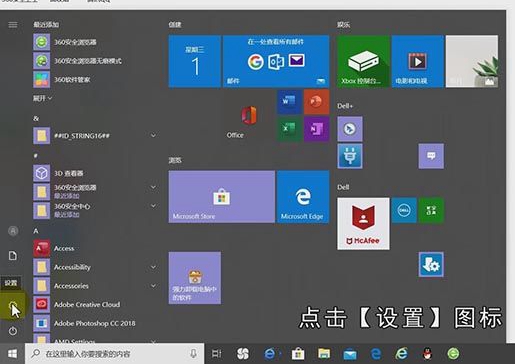Open QQ penguin icon on taskbar
Screen dimensions: 515x364
[x=428, y=354]
